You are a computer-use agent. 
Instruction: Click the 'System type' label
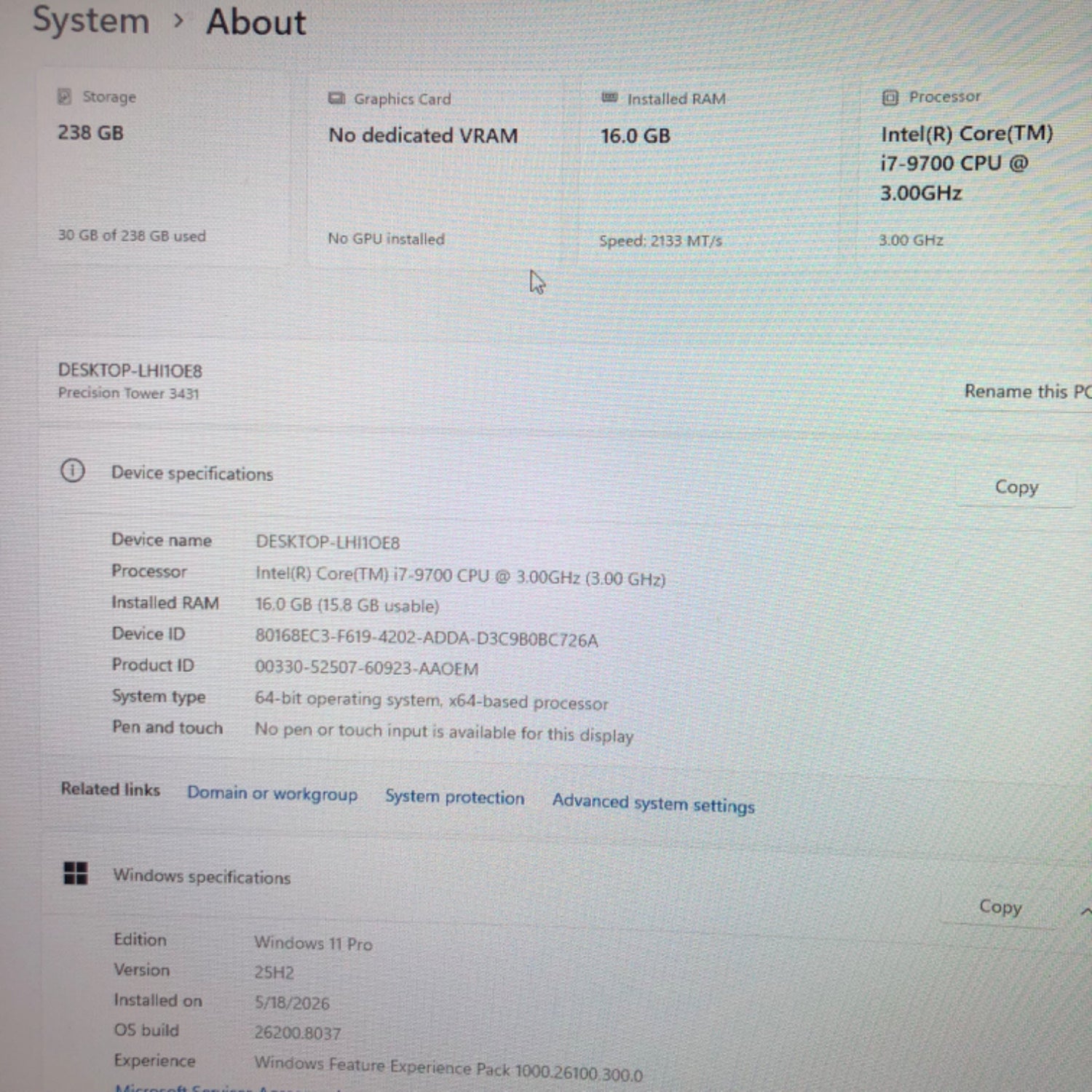159,697
